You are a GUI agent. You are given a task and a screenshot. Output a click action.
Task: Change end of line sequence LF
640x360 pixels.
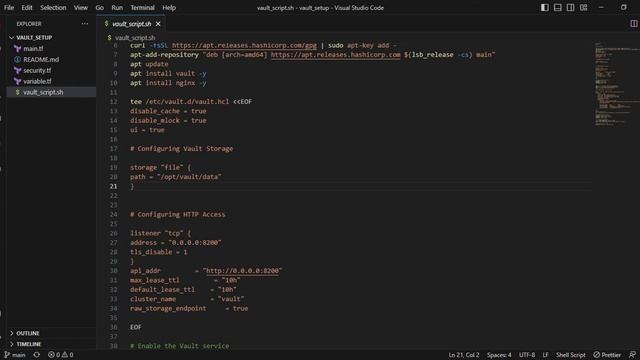[x=545, y=355]
